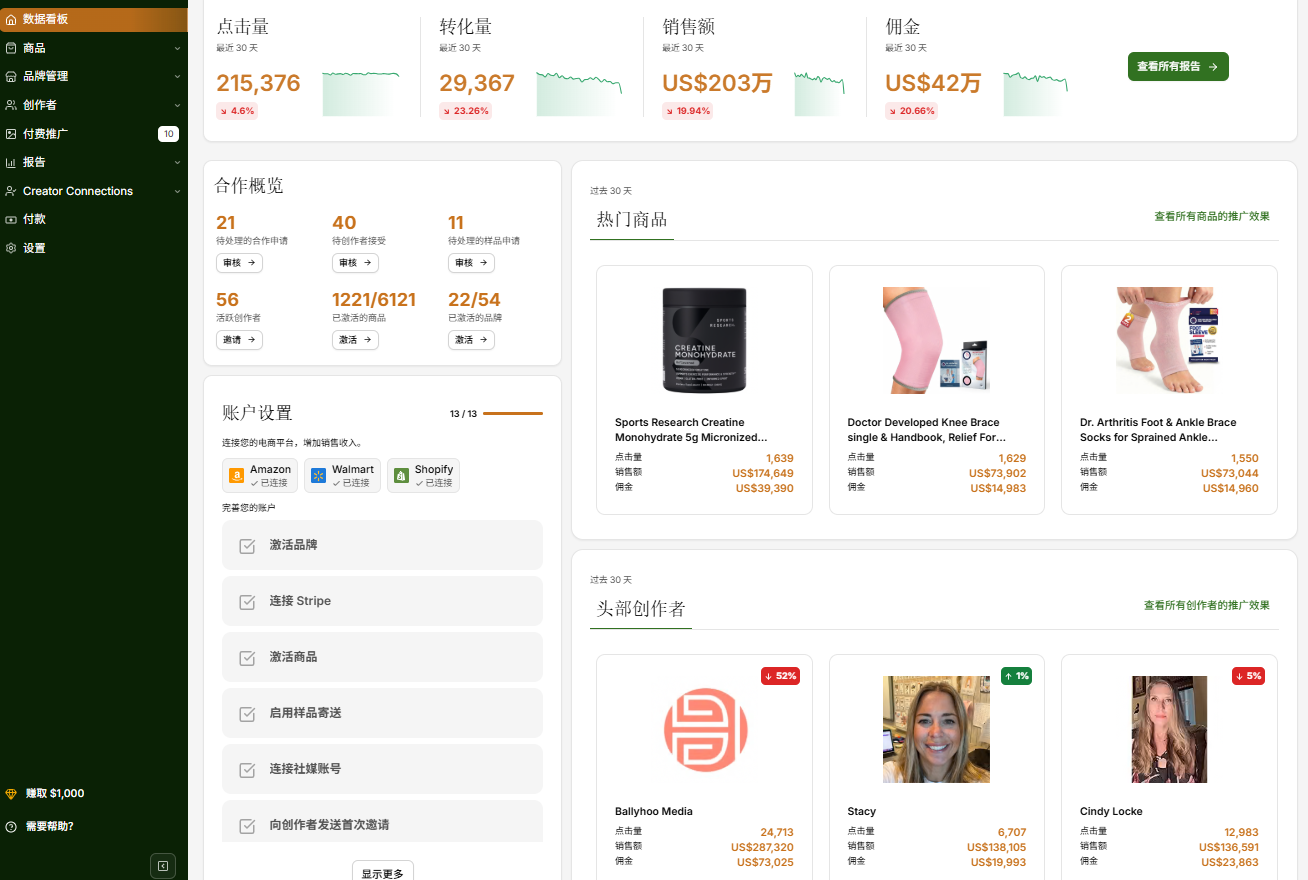Expand the 商品 sidebar submenu chevron

177,48
